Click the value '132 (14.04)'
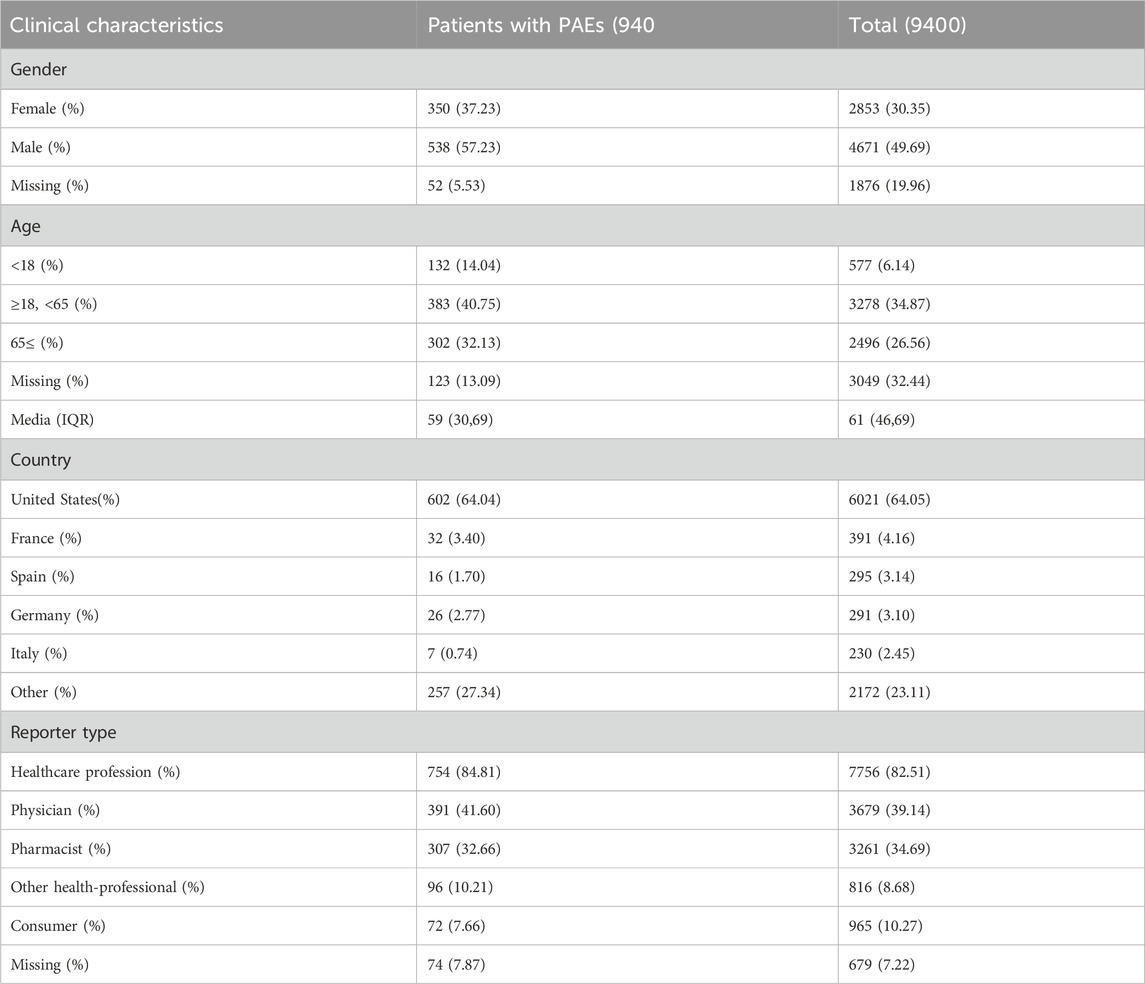 coord(464,266)
